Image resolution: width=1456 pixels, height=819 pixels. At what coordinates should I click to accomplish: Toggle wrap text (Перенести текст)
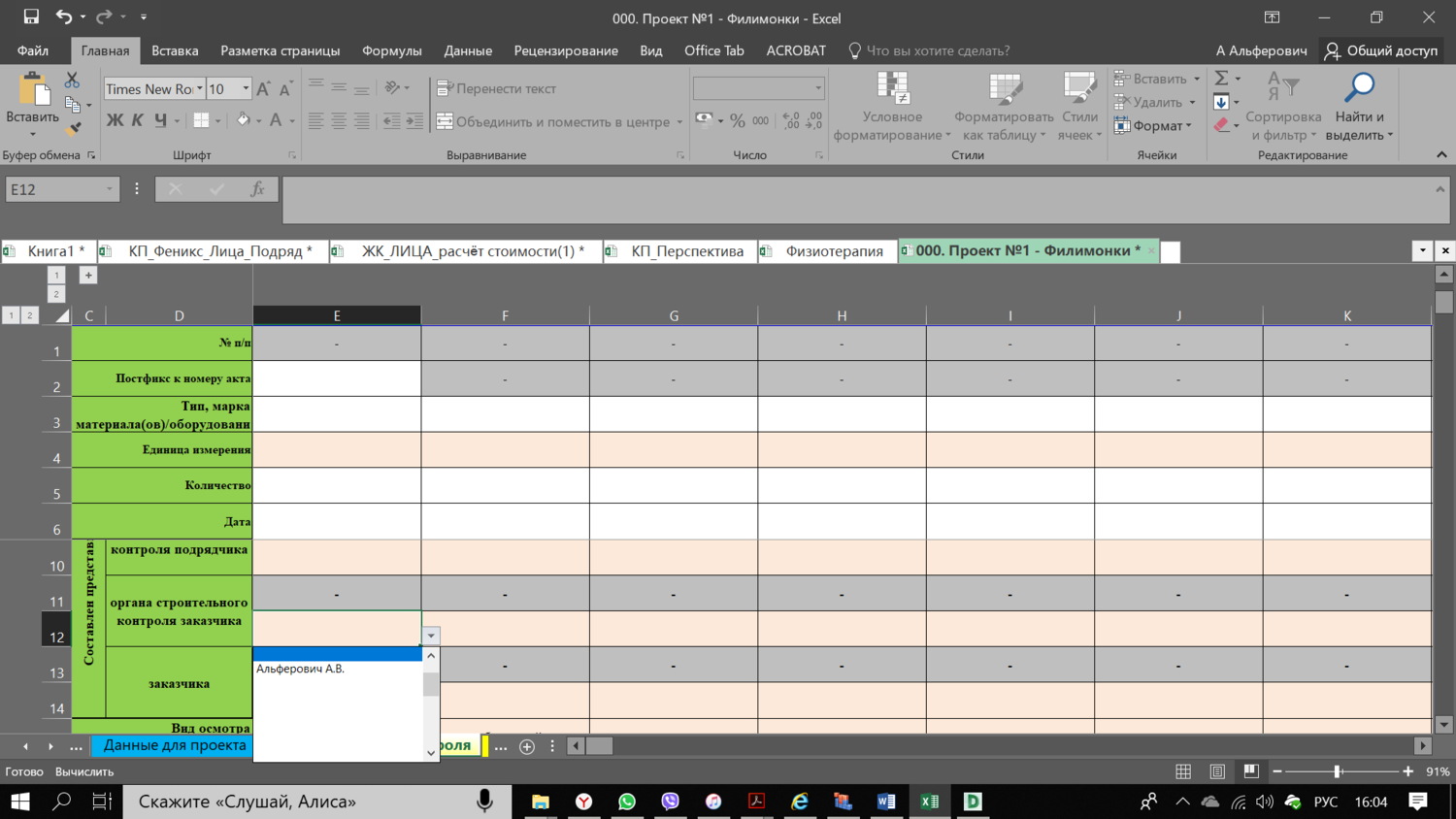click(496, 88)
